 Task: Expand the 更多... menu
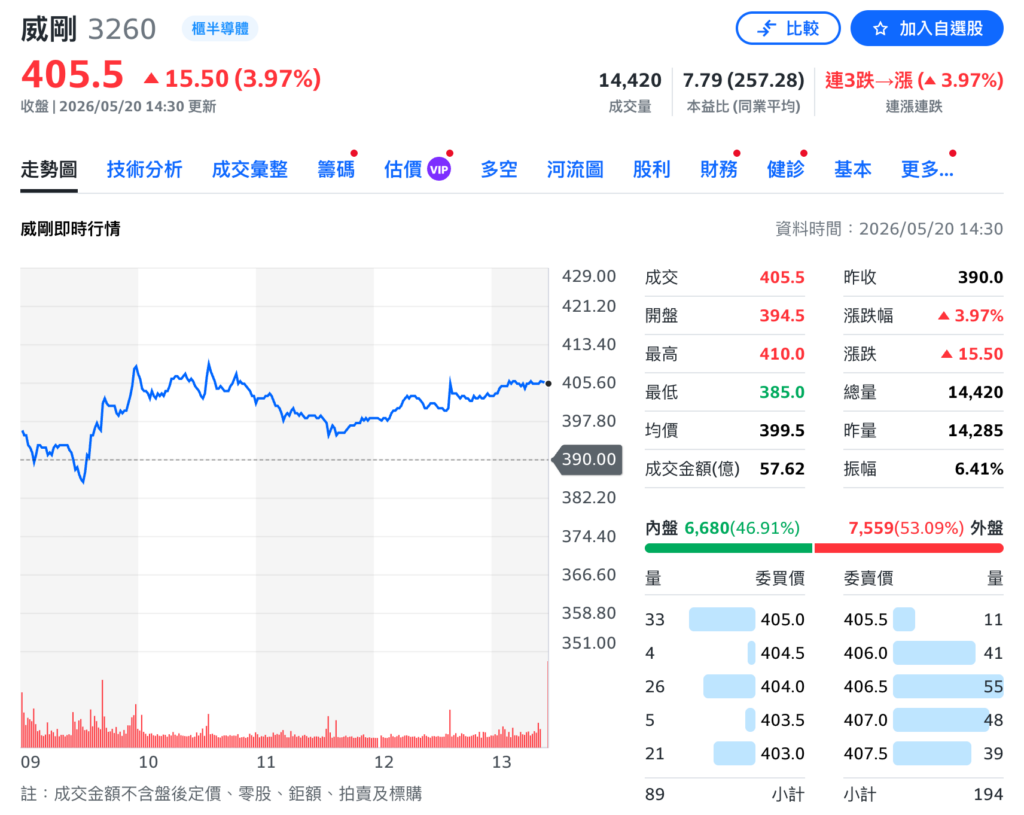[x=927, y=170]
